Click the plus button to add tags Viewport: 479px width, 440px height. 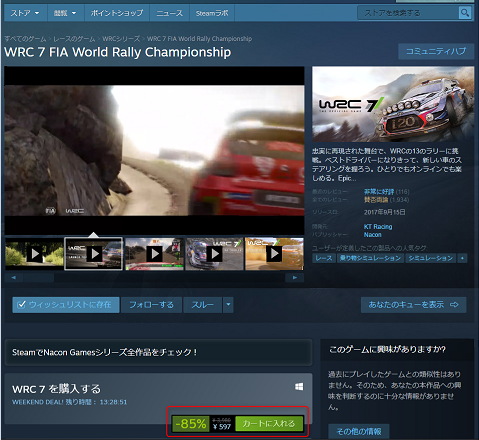[462, 258]
